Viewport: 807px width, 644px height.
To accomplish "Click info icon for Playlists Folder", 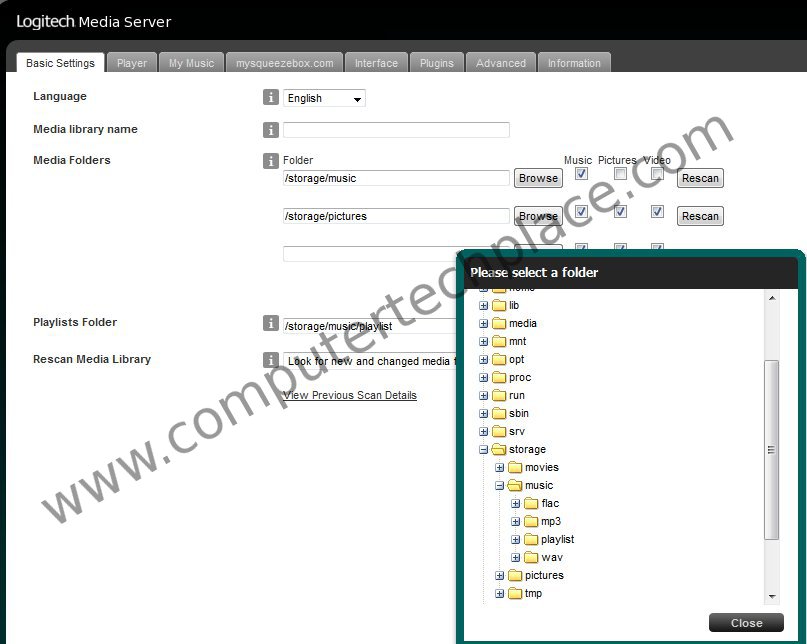I will tap(271, 323).
